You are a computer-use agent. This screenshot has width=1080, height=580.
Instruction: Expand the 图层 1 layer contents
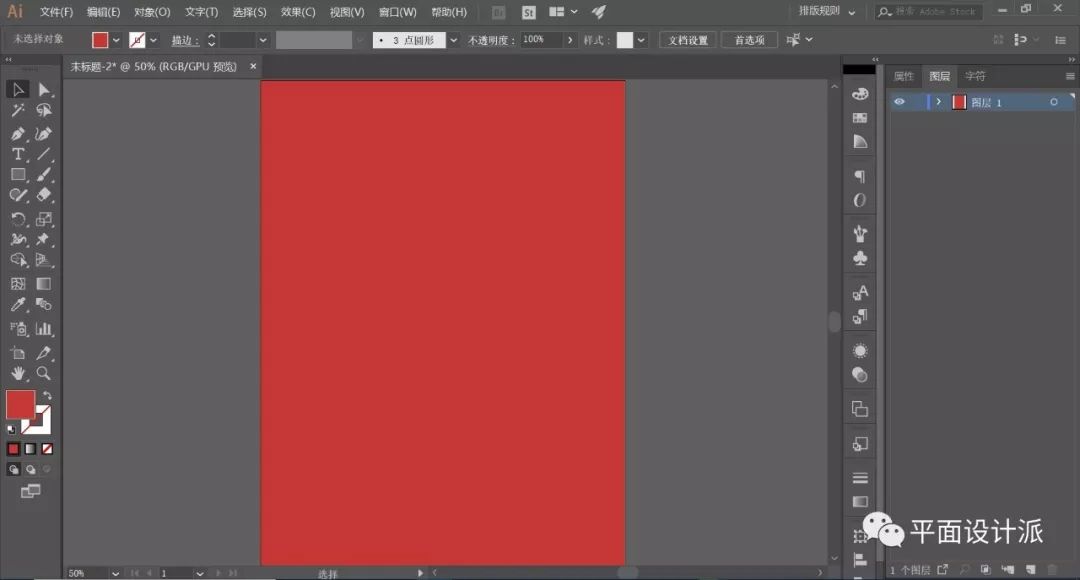938,102
